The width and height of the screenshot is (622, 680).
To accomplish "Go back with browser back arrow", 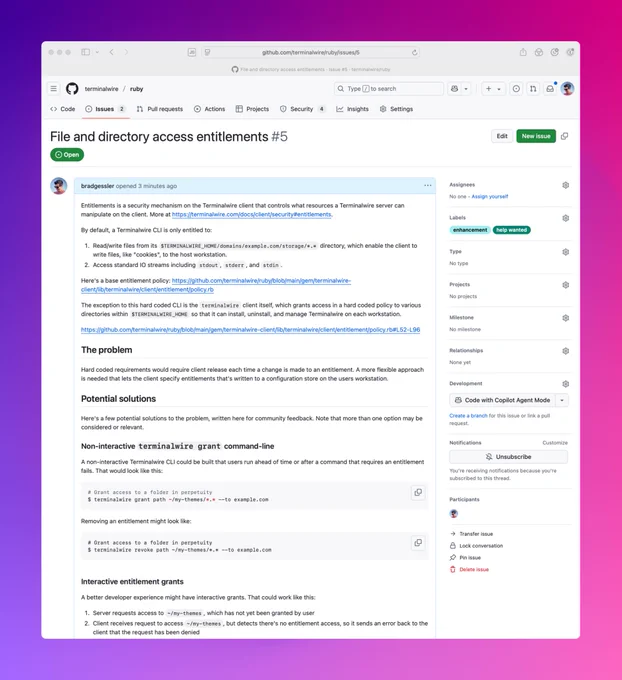I will click(111, 52).
